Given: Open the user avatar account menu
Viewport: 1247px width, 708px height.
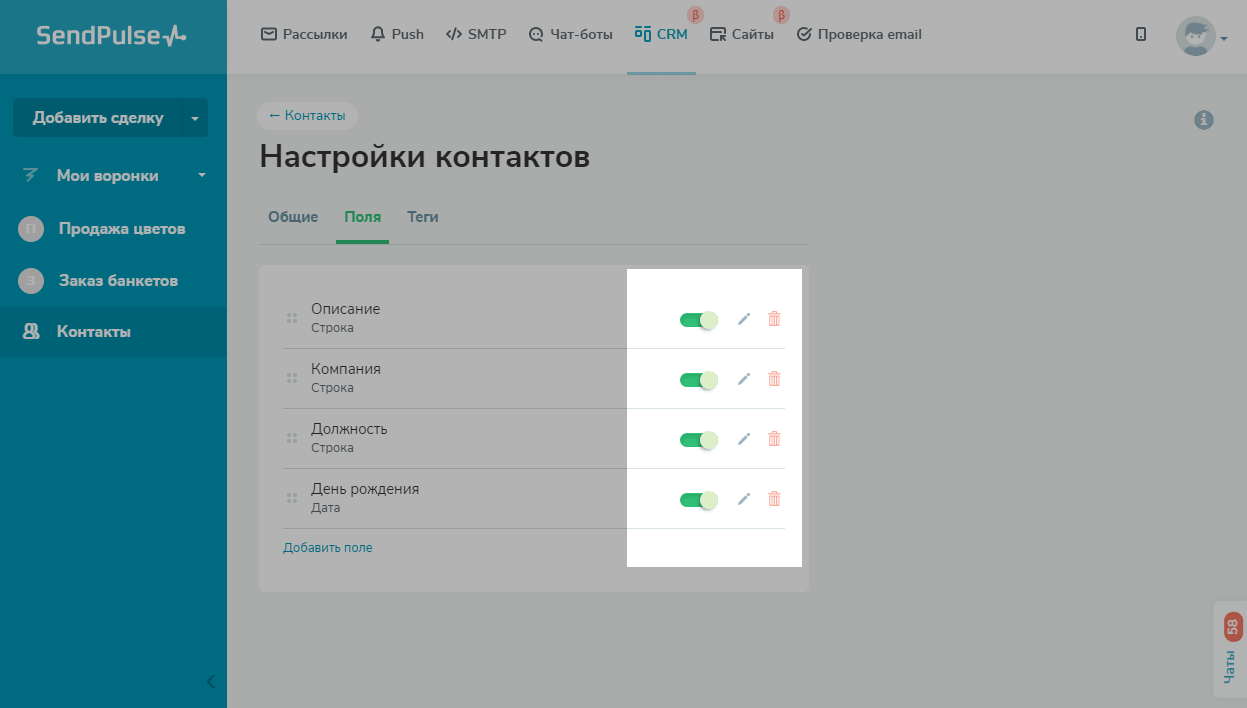Looking at the screenshot, I should [x=1200, y=36].
